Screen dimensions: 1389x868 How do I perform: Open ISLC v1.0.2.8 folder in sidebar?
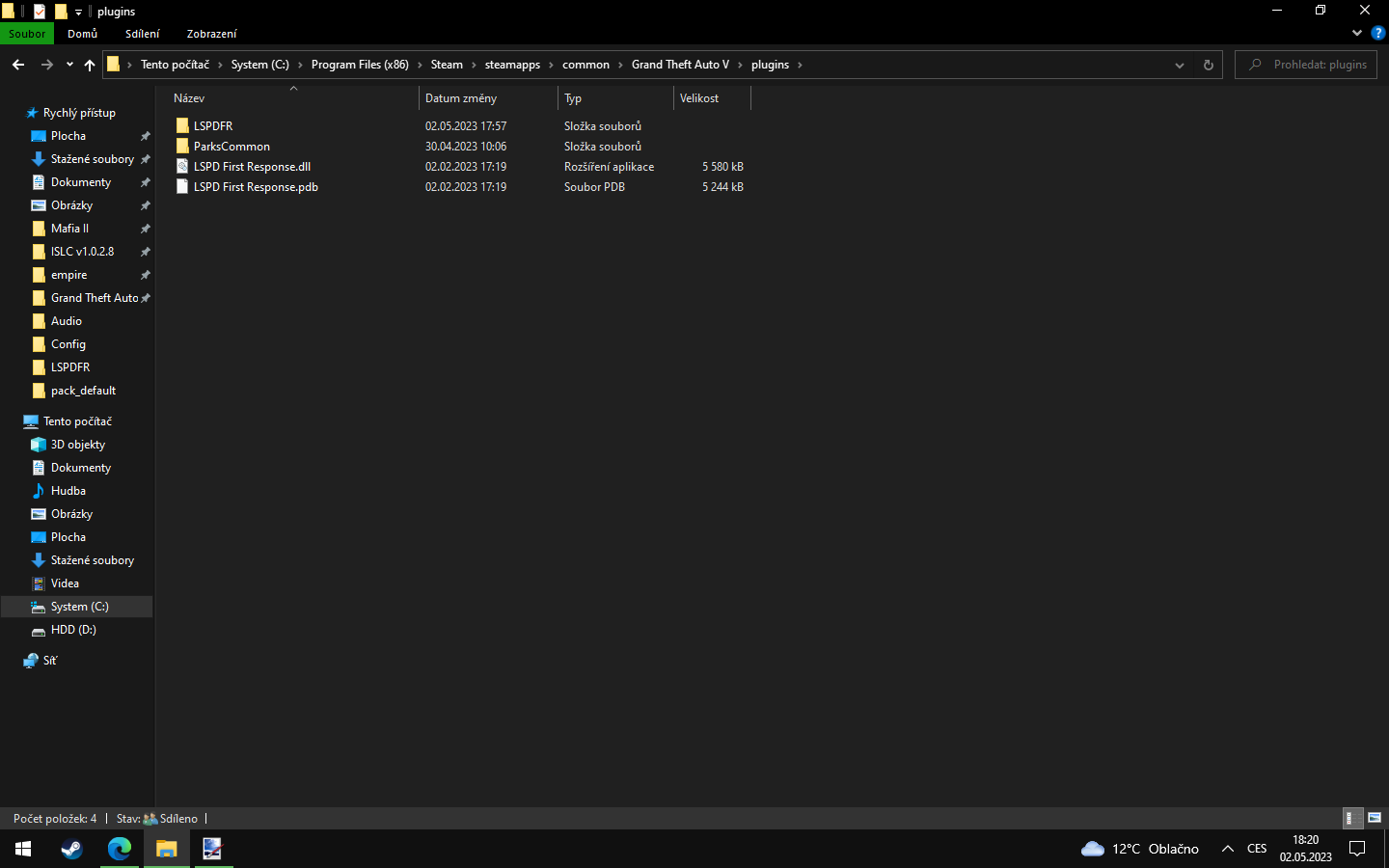(x=82, y=252)
